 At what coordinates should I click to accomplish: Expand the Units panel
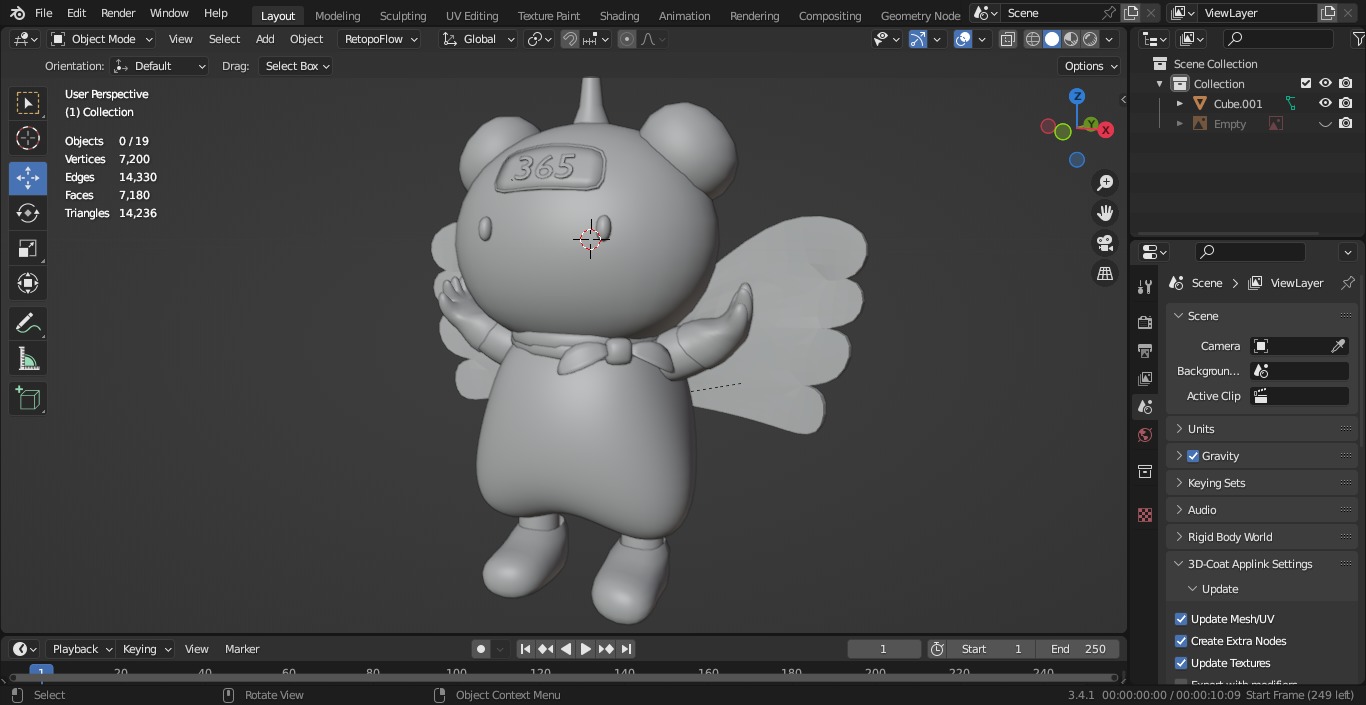1261,429
